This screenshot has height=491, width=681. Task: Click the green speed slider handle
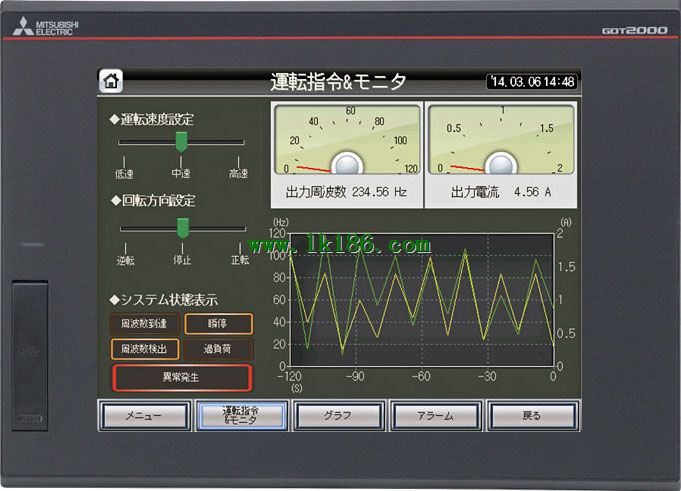click(181, 142)
